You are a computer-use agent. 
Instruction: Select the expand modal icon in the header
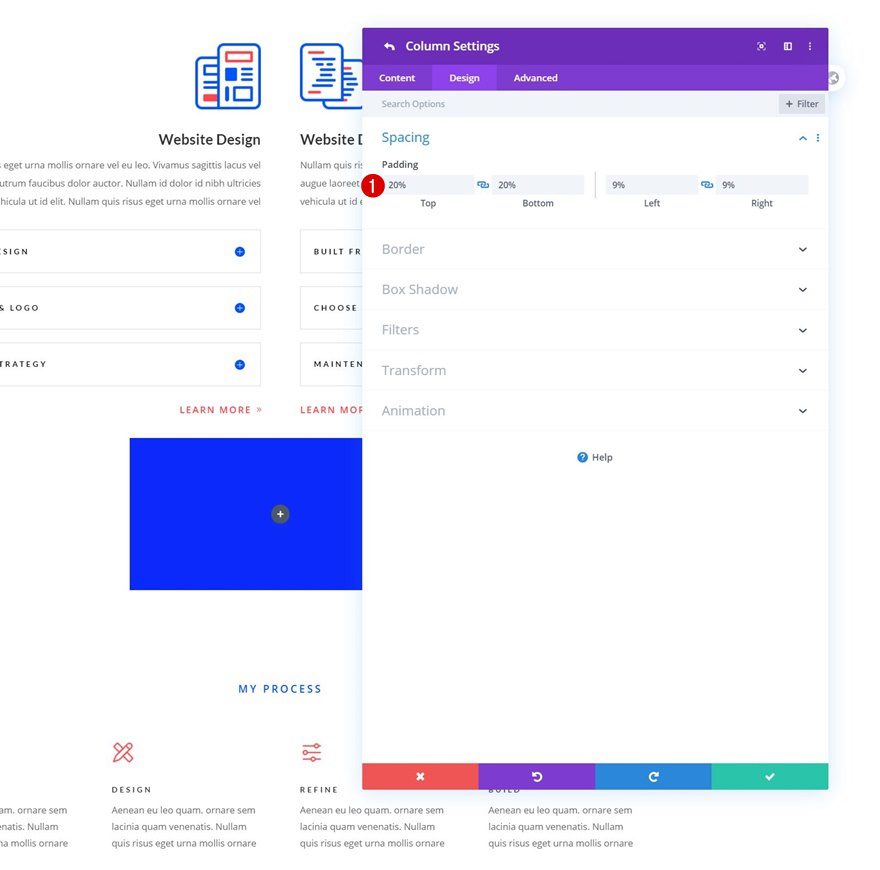point(761,46)
